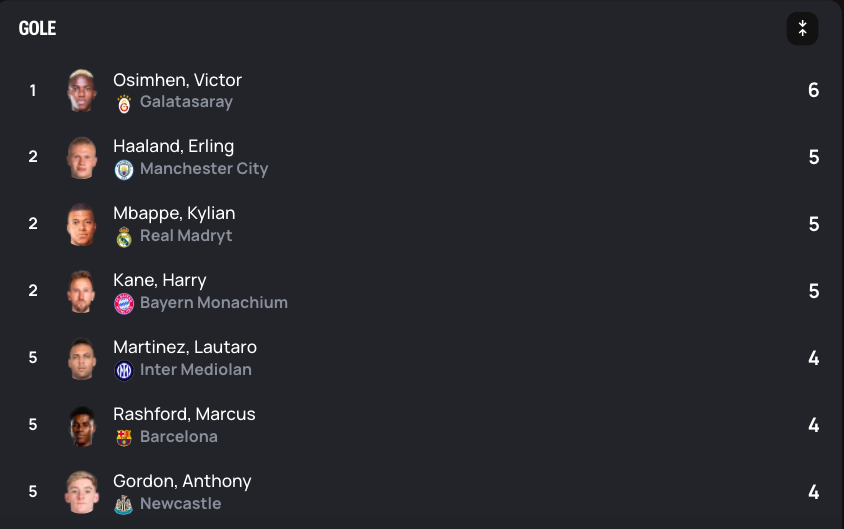Open the Osimhen, Victor player link
The width and height of the screenshot is (844, 529).
pos(177,80)
